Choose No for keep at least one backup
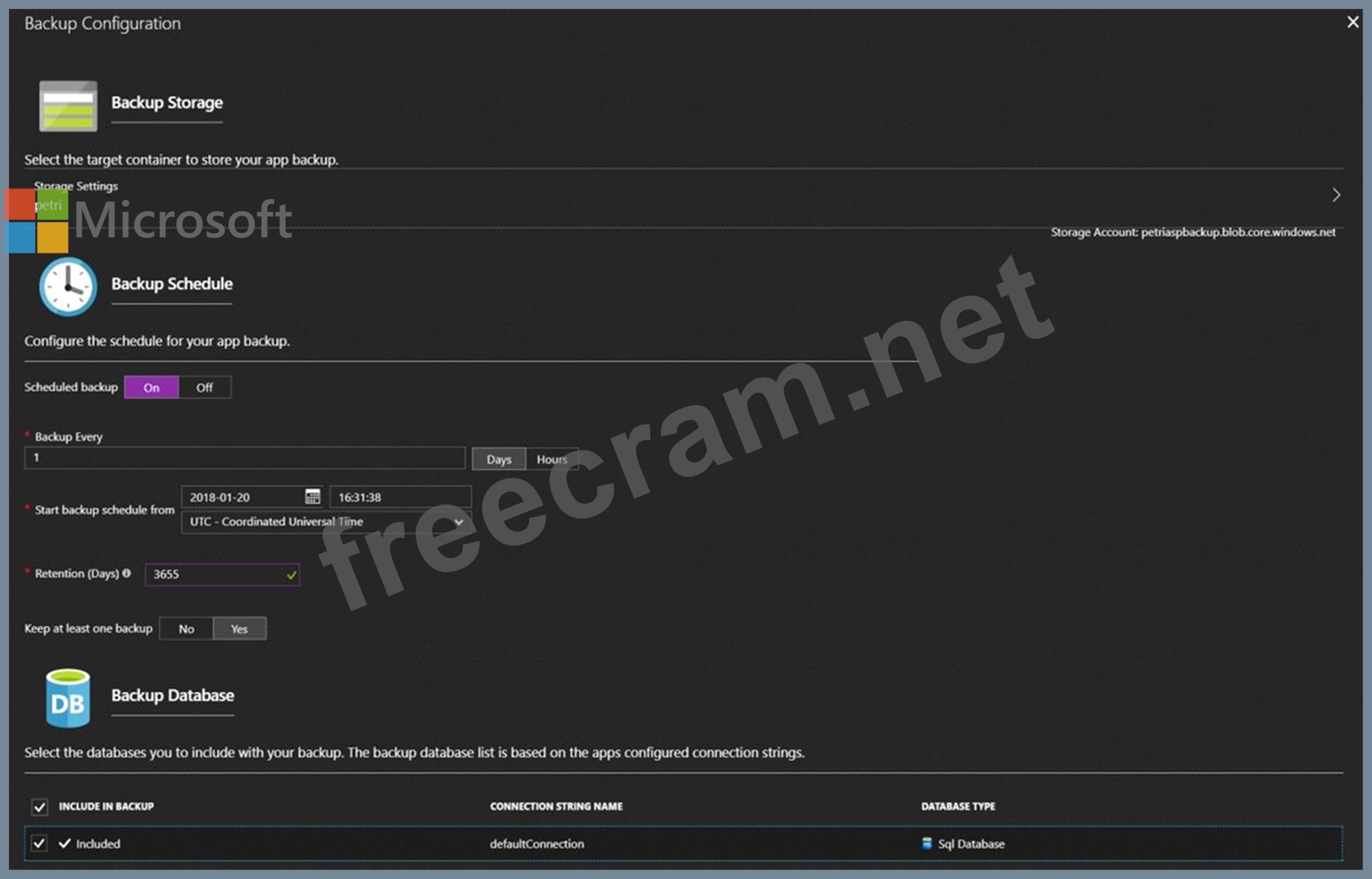 tap(186, 629)
